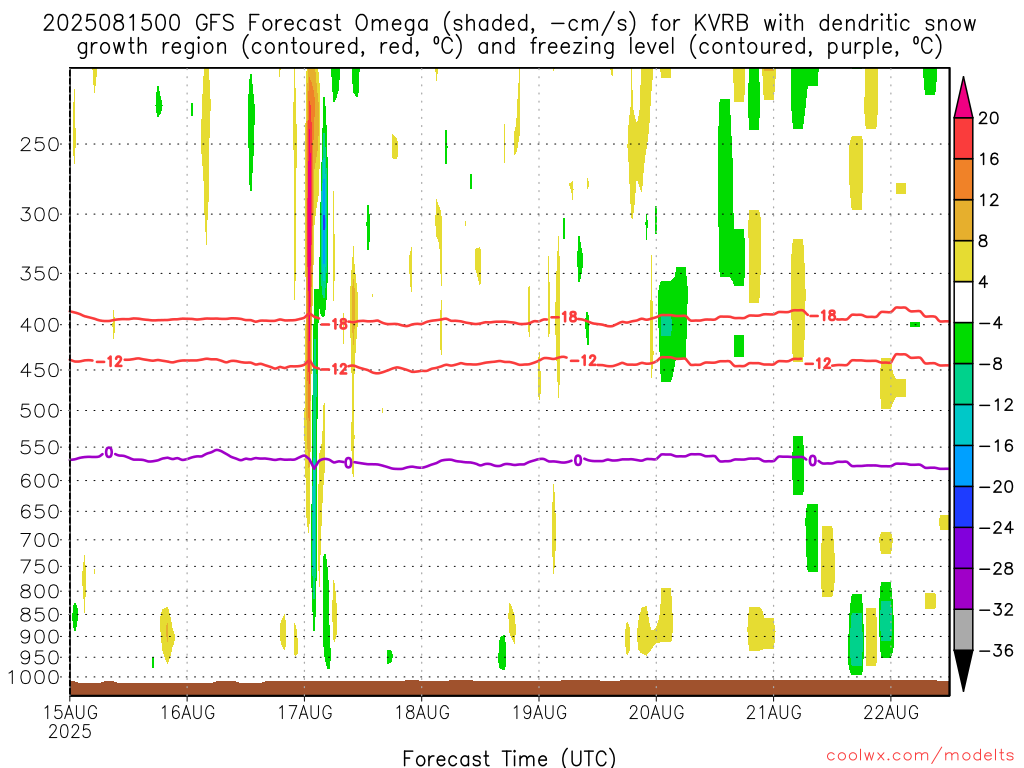1024x768 pixels.
Task: Click the 800 pressure level label
Action: point(40,591)
